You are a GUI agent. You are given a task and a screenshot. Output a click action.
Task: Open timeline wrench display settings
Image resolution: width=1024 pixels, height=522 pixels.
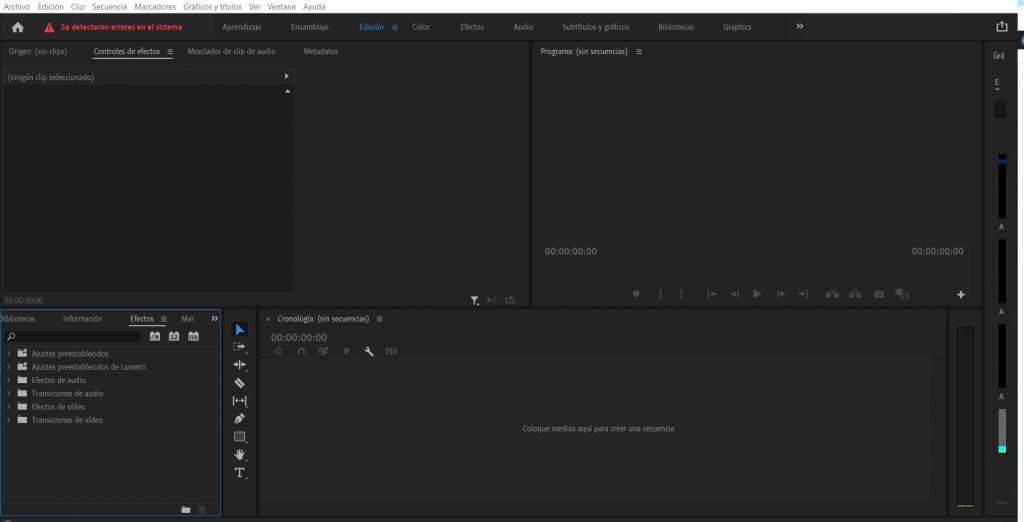pyautogui.click(x=369, y=351)
